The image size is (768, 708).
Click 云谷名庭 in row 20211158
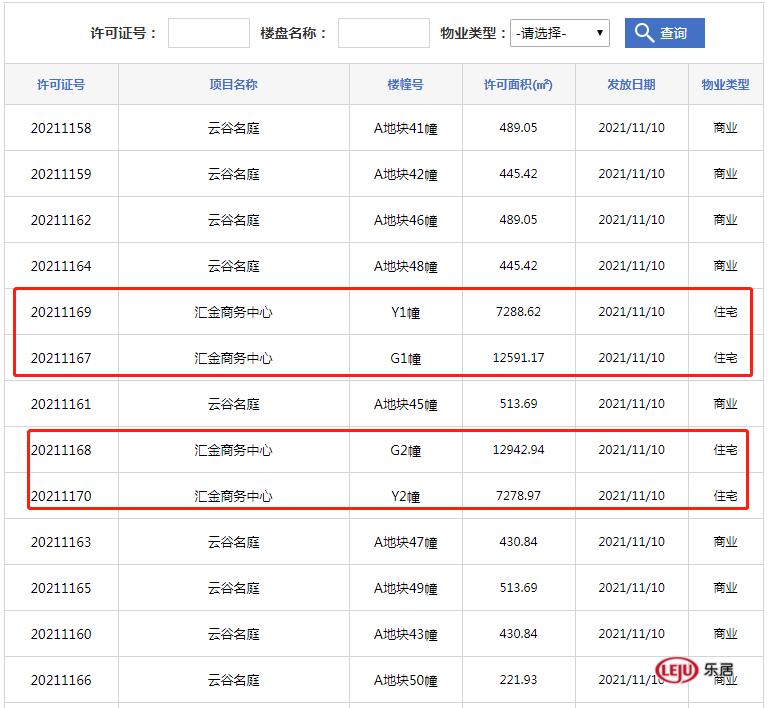pyautogui.click(x=233, y=128)
